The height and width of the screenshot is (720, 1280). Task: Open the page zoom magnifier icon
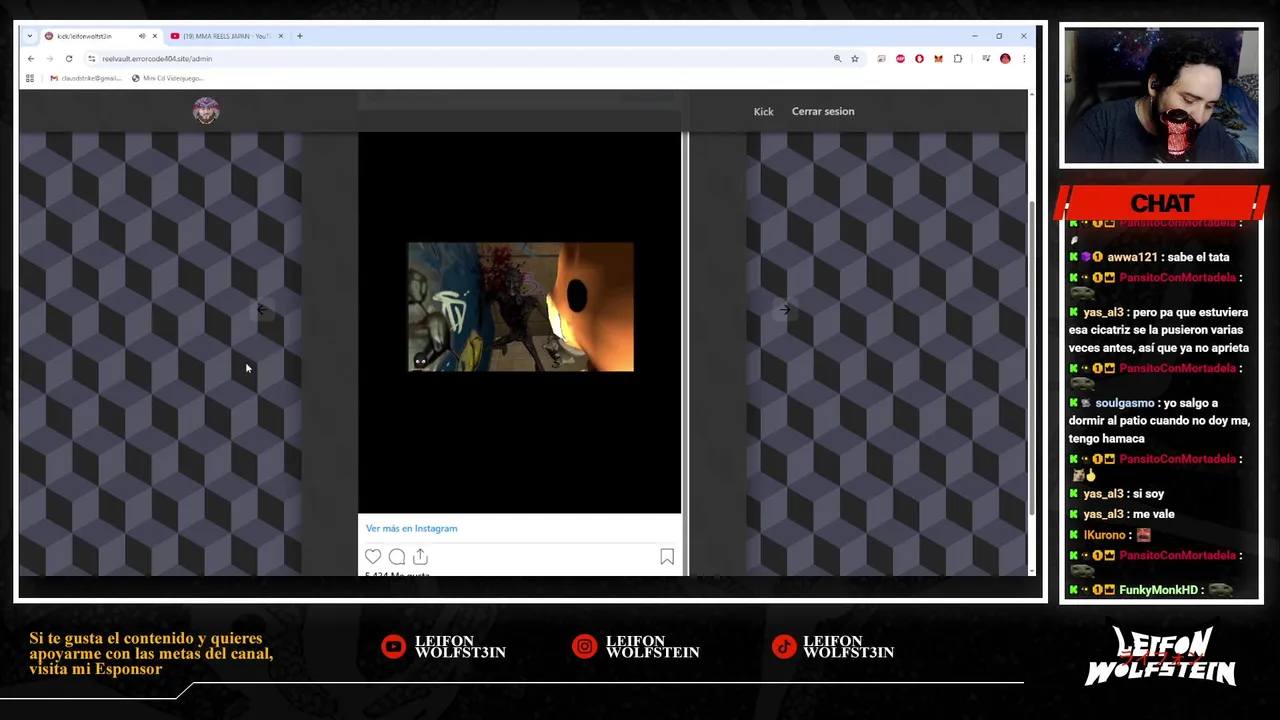pos(837,59)
